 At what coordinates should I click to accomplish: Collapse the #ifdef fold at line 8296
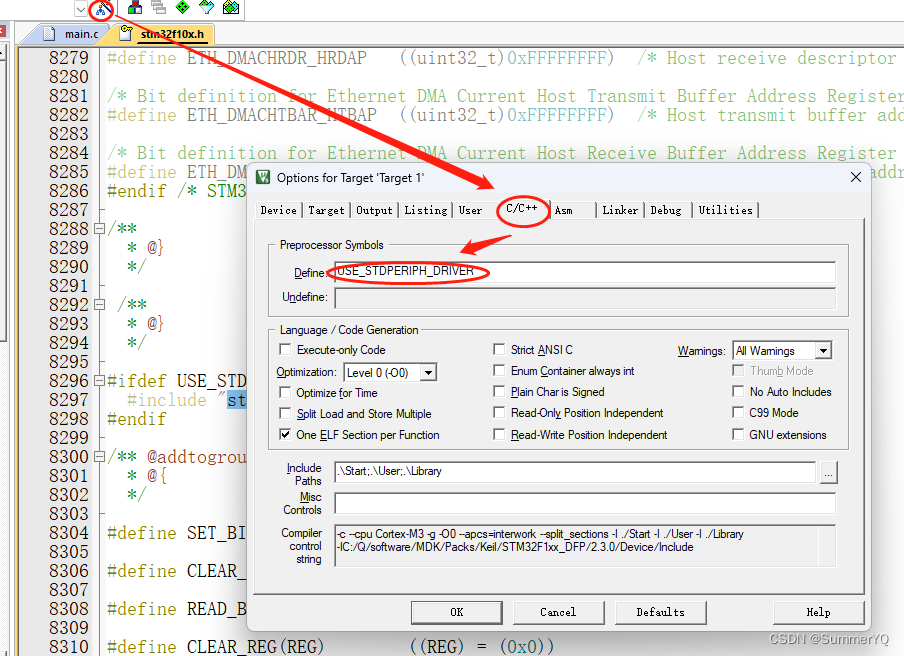coord(99,380)
